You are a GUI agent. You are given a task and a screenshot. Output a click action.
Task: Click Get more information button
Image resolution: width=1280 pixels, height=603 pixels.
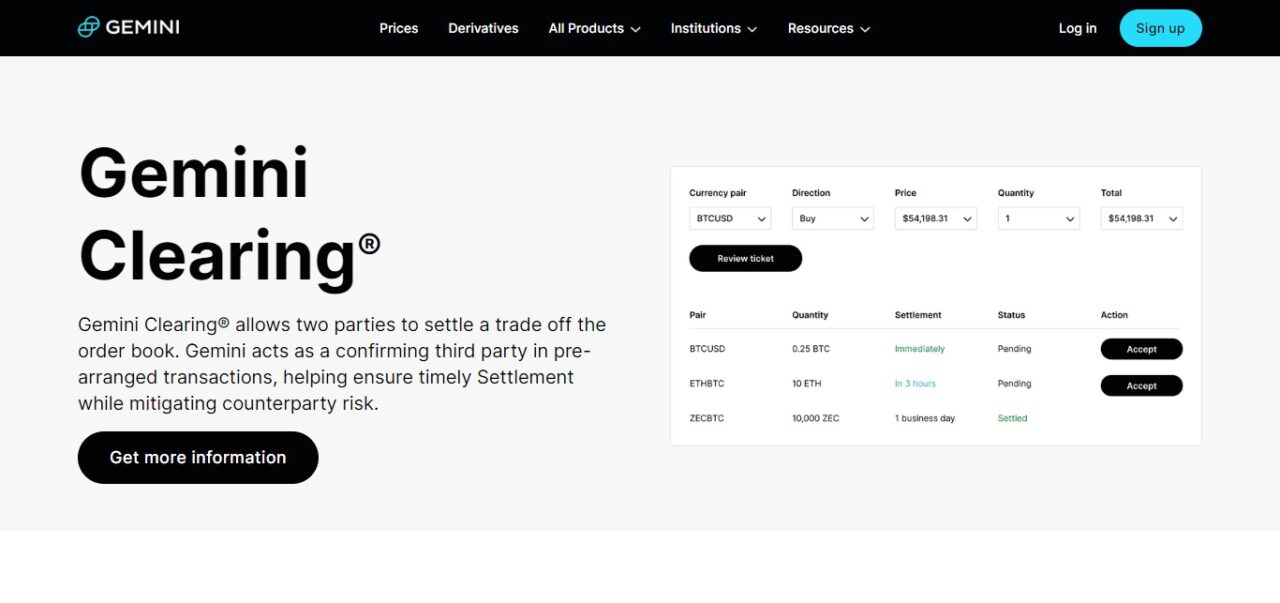198,457
